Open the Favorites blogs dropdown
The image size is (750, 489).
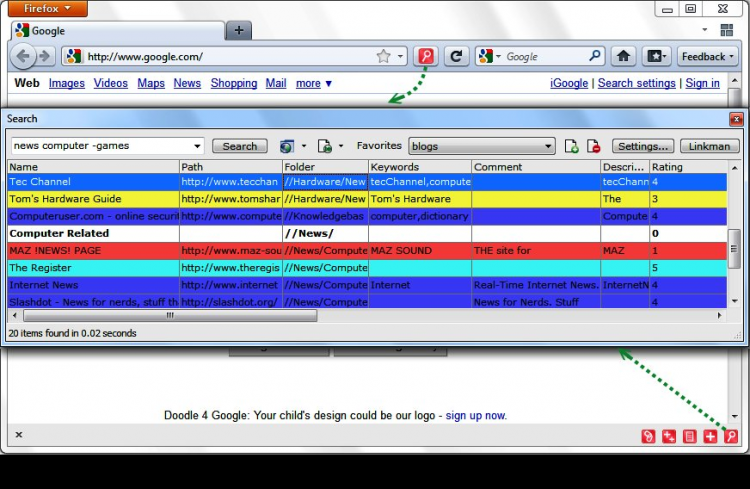click(482, 146)
